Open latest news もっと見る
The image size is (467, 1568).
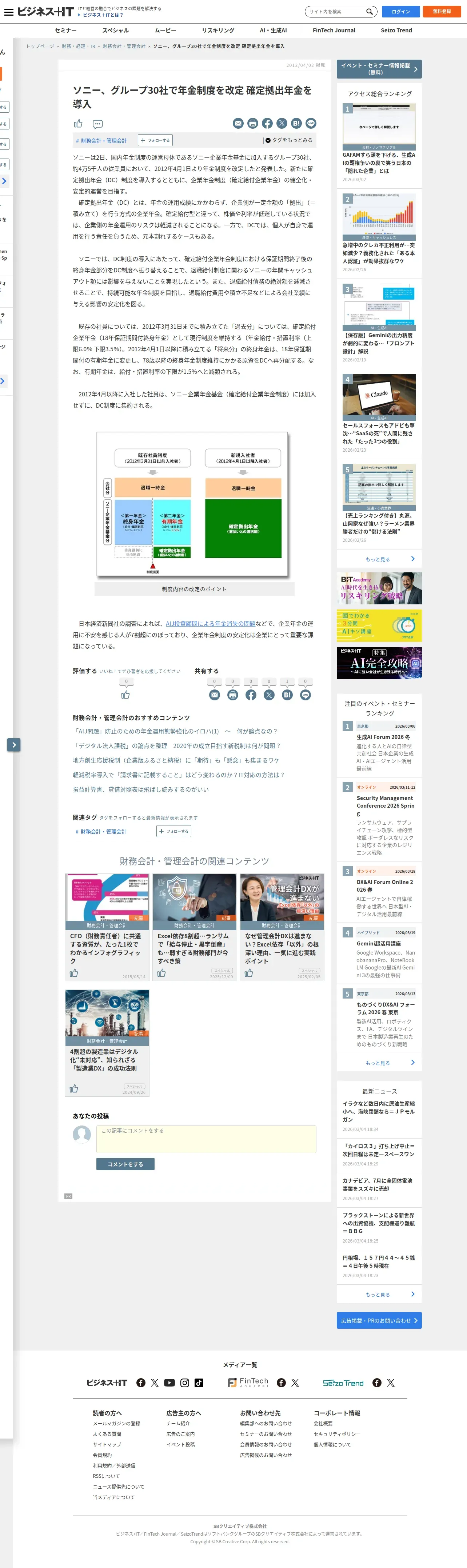(x=379, y=1294)
